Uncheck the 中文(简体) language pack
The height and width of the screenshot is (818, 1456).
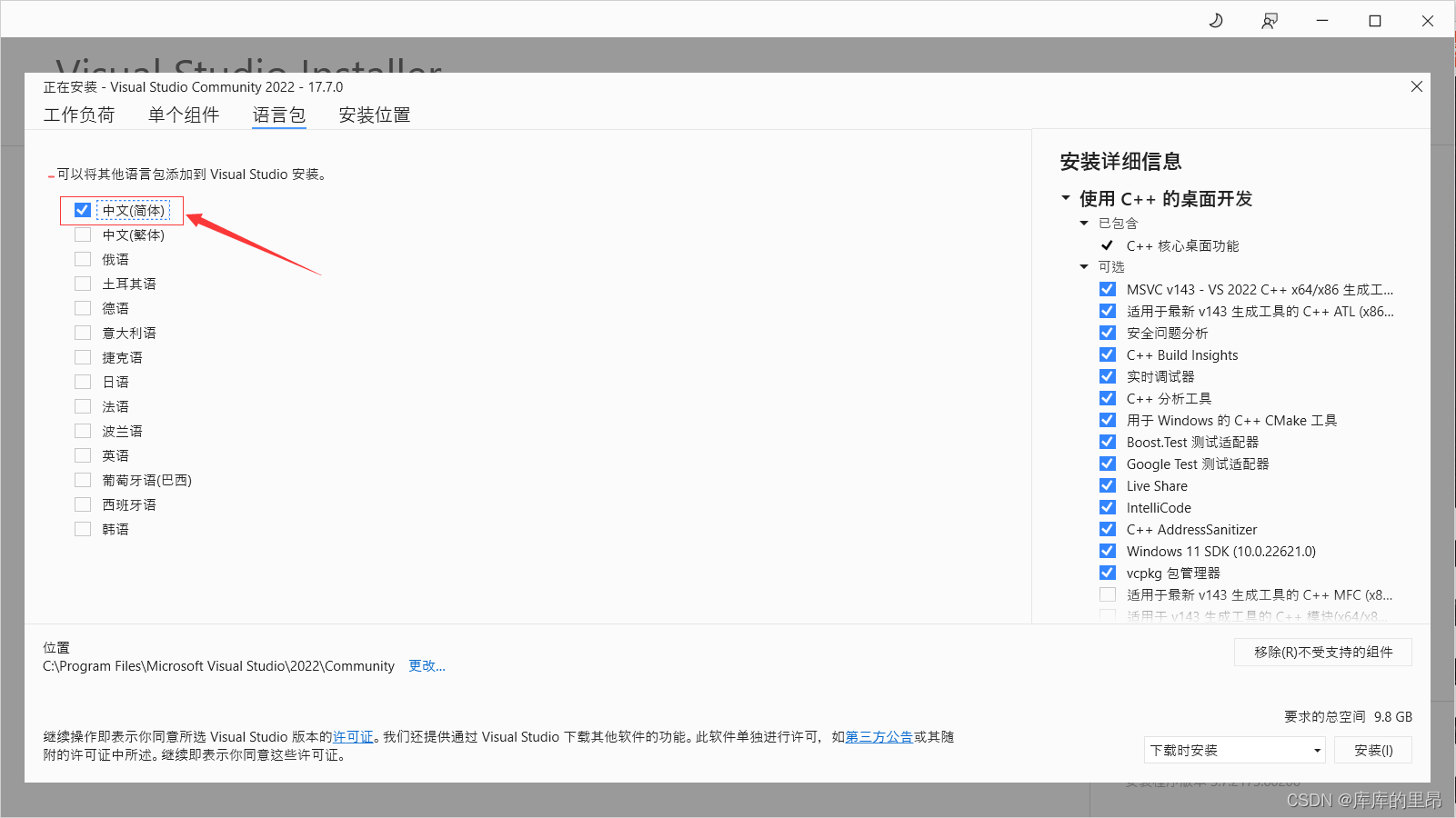point(83,210)
